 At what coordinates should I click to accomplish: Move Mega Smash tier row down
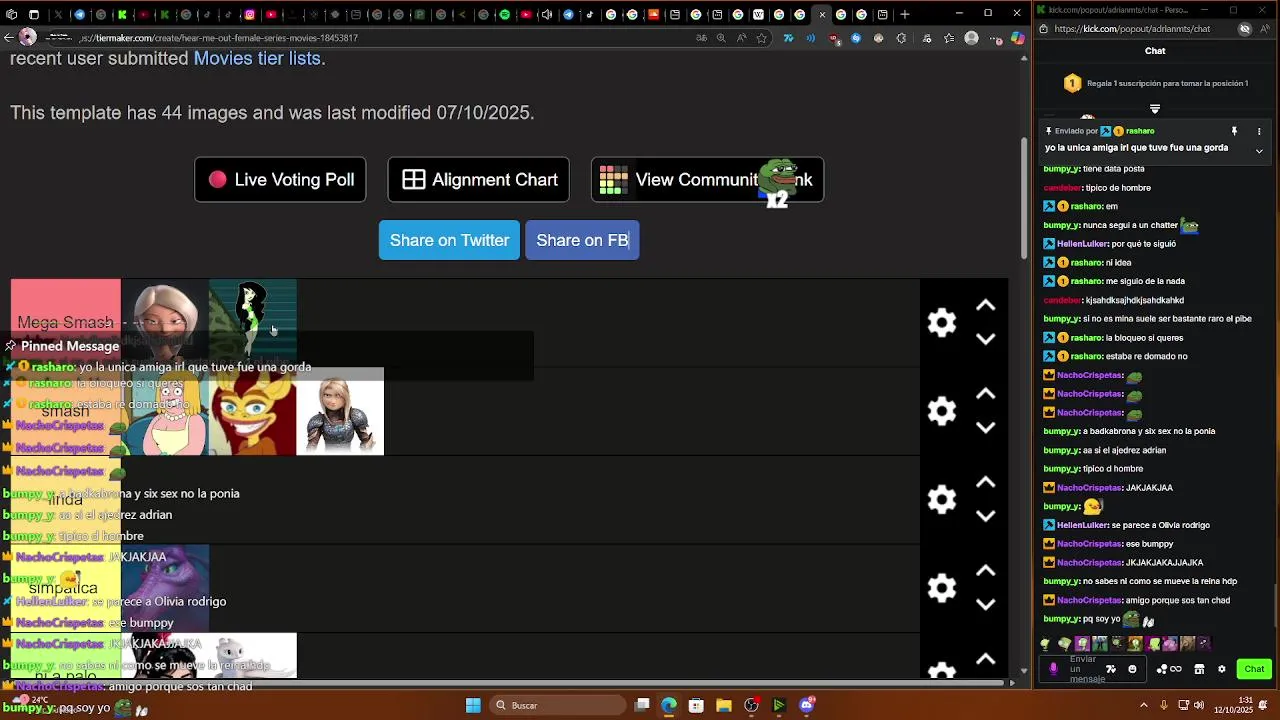[985, 339]
